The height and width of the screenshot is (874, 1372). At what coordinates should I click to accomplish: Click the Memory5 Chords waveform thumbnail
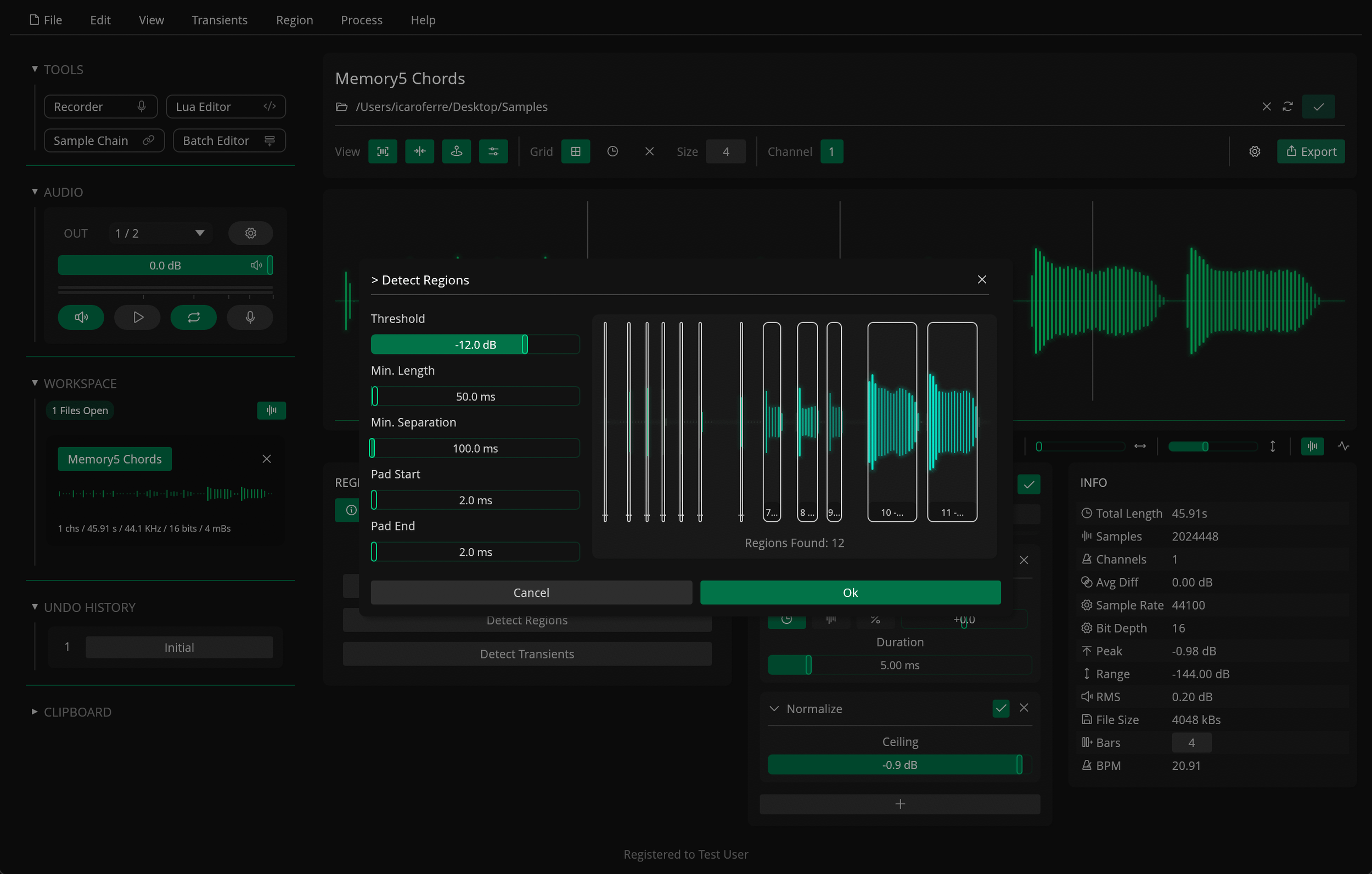[165, 493]
